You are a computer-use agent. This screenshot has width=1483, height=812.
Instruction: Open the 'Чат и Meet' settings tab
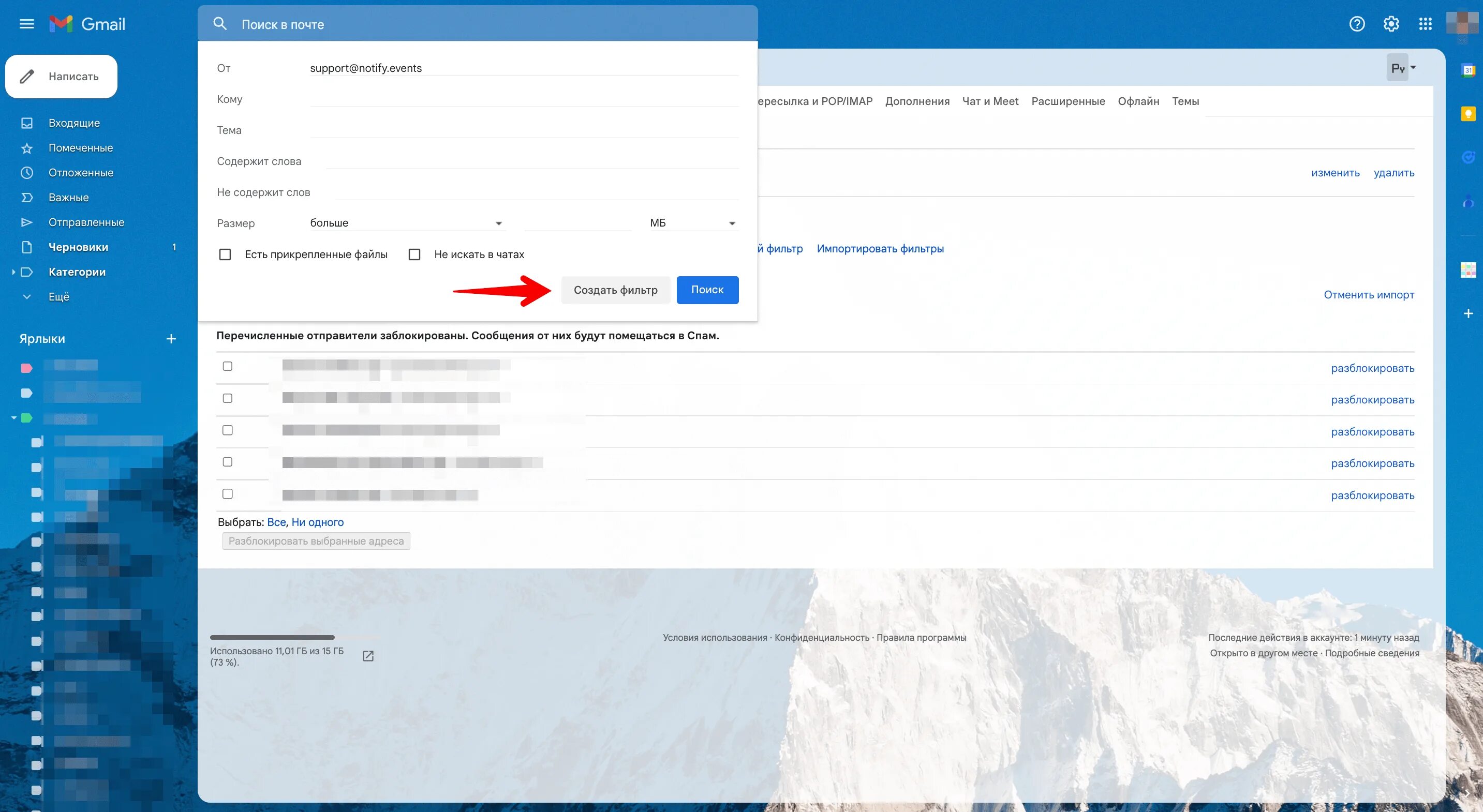click(990, 101)
